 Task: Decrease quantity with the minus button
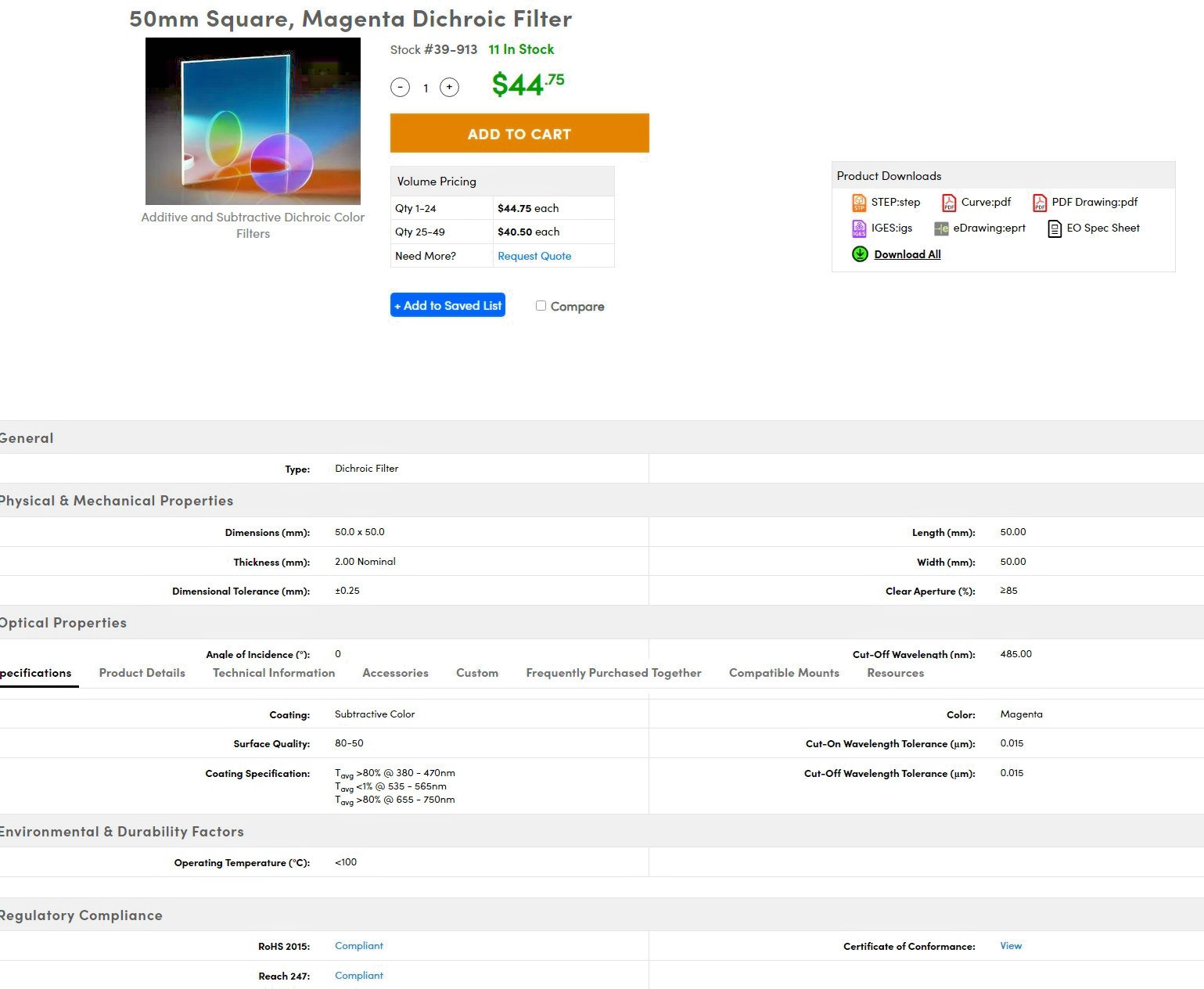400,88
